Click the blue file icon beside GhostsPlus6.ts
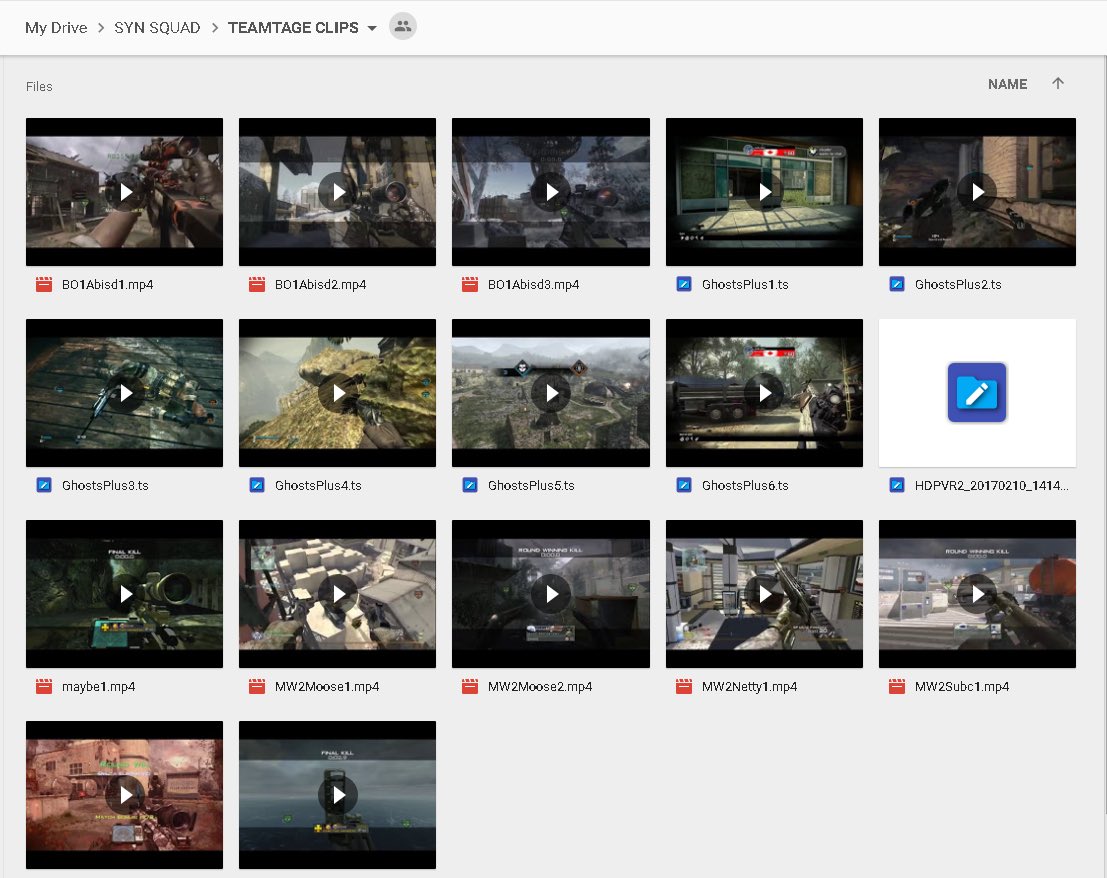This screenshot has width=1107, height=878. pos(684,485)
